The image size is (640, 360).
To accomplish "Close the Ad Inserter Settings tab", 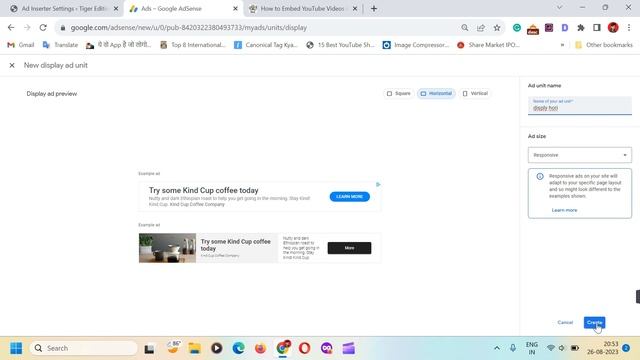I will tap(116, 9).
